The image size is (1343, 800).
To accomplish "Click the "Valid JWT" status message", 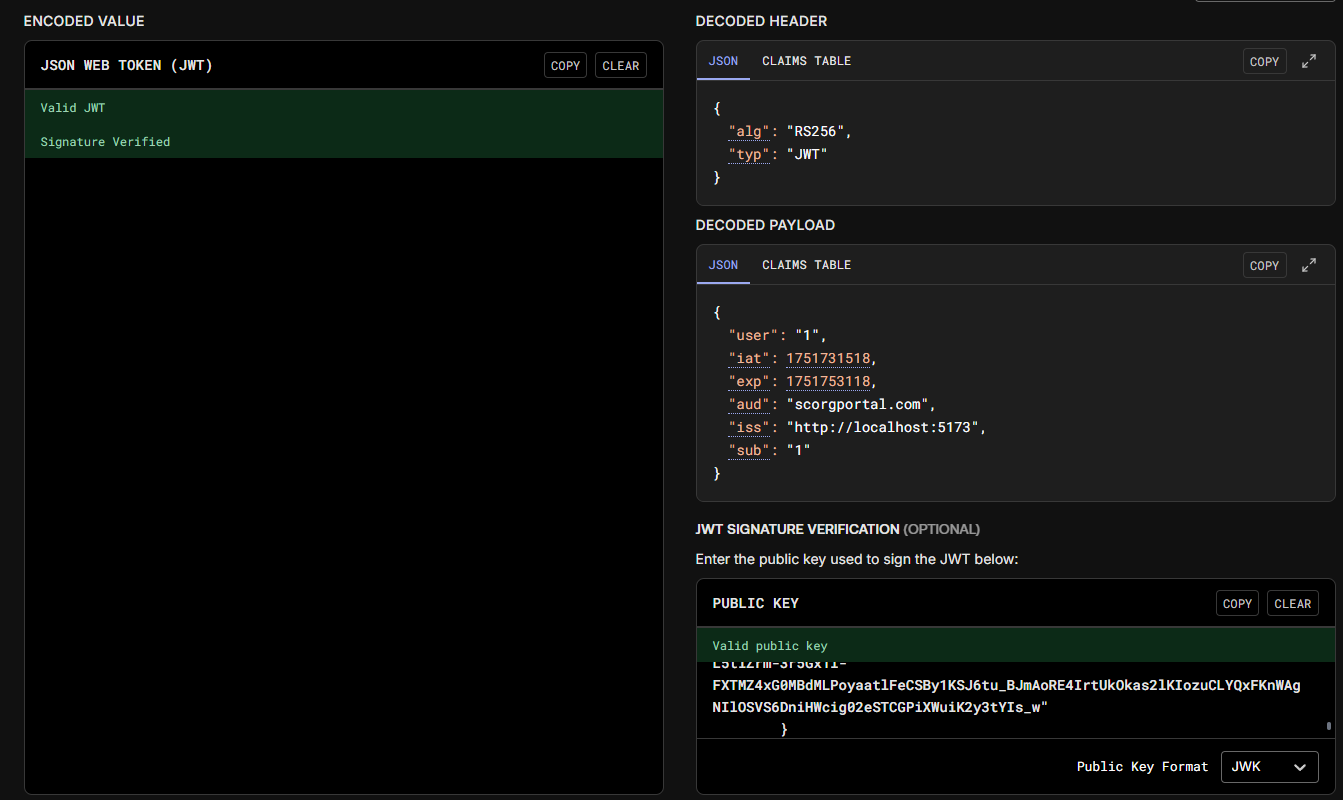I will tap(73, 108).
